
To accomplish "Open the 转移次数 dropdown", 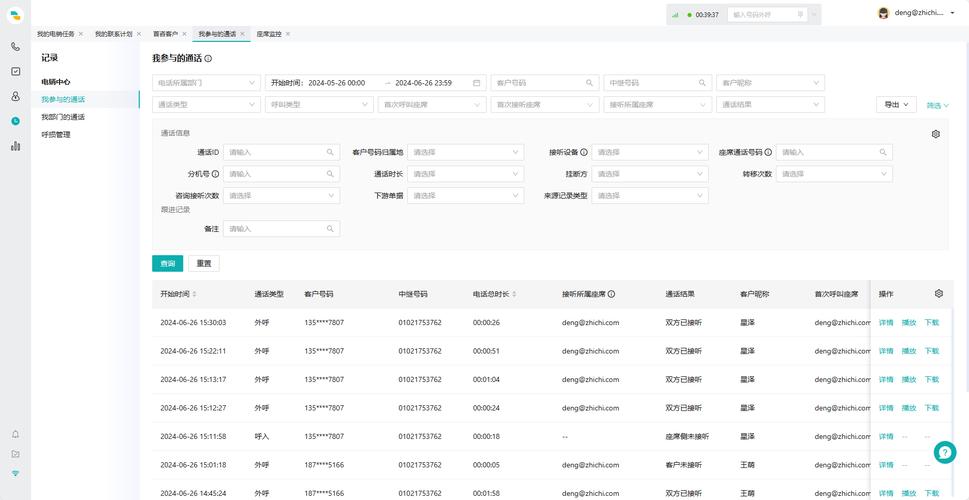I will (x=834, y=174).
